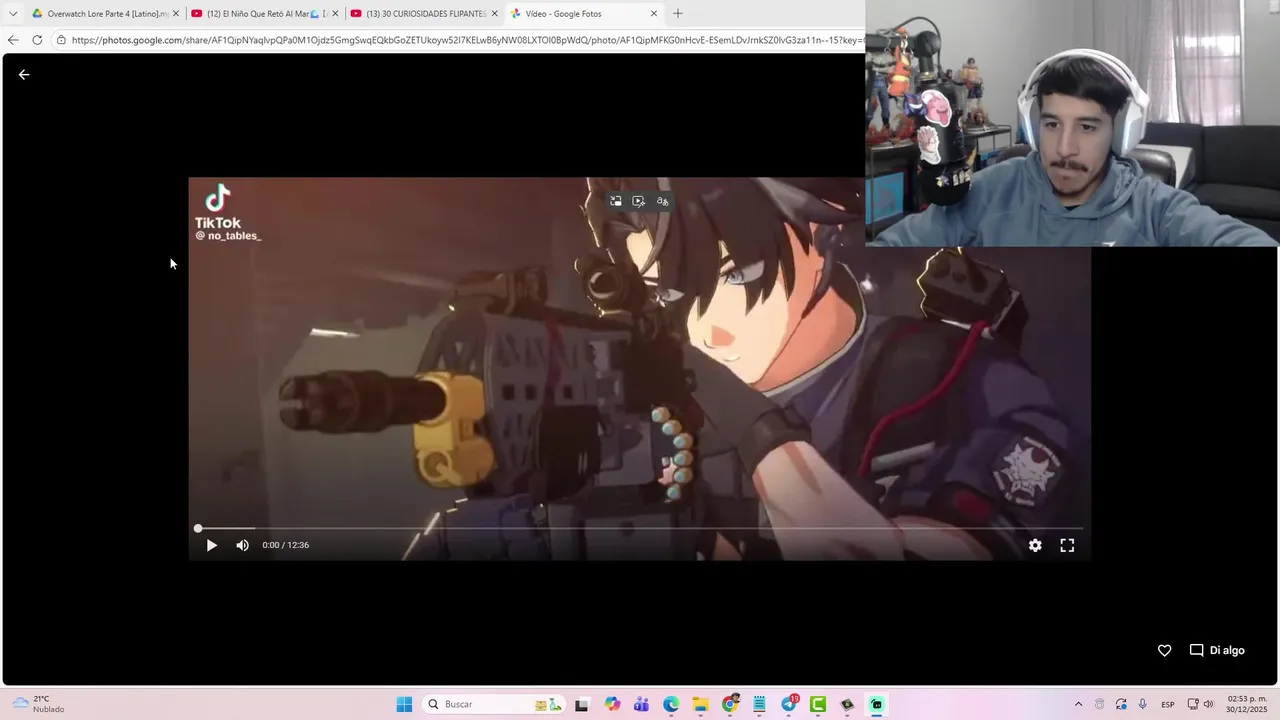This screenshot has height=720, width=1280.
Task: Reload the page
Action: pos(37,40)
